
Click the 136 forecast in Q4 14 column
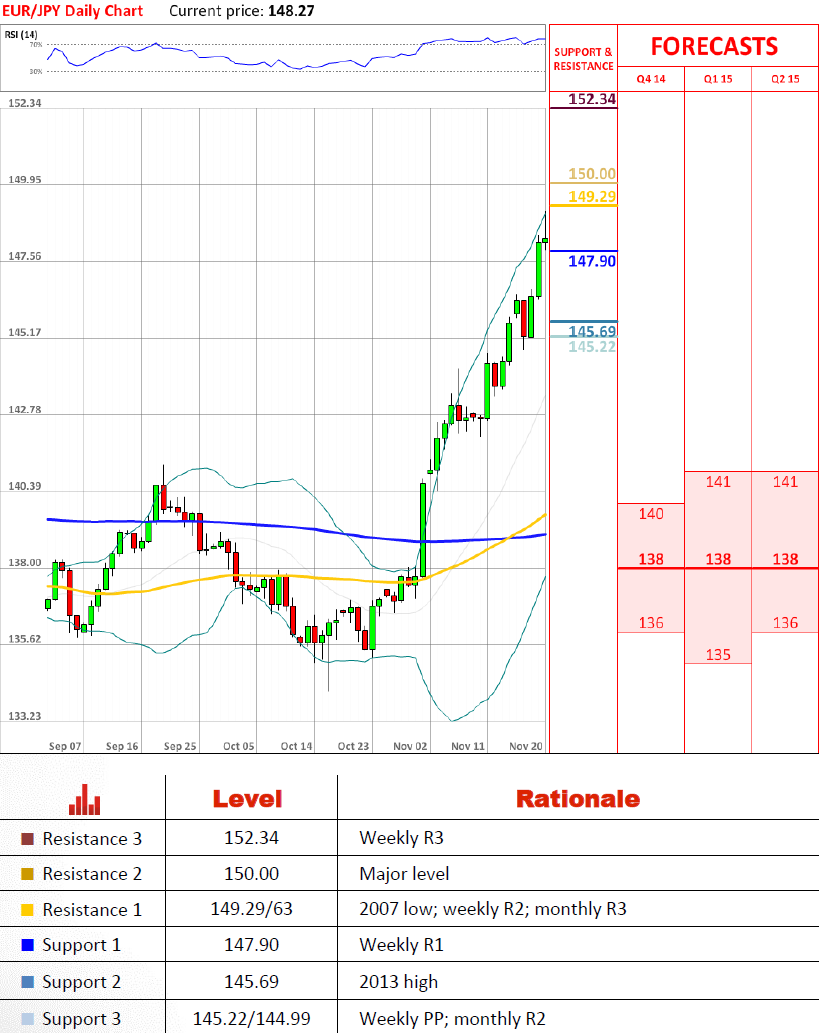(651, 623)
